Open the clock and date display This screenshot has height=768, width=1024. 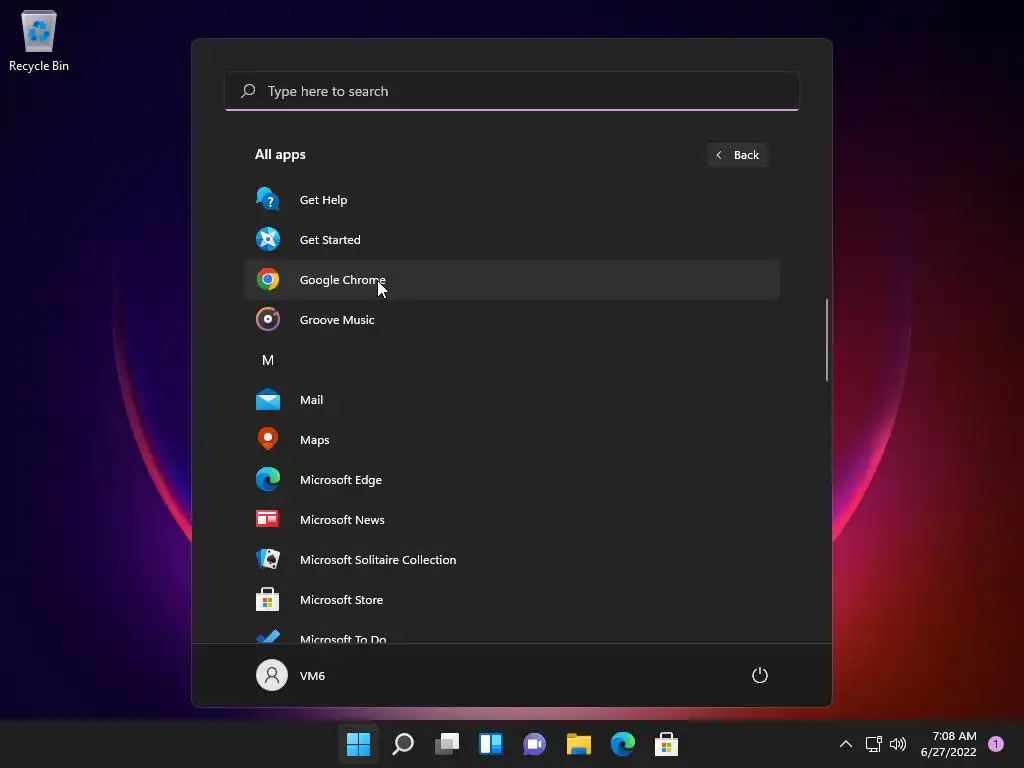(948, 744)
